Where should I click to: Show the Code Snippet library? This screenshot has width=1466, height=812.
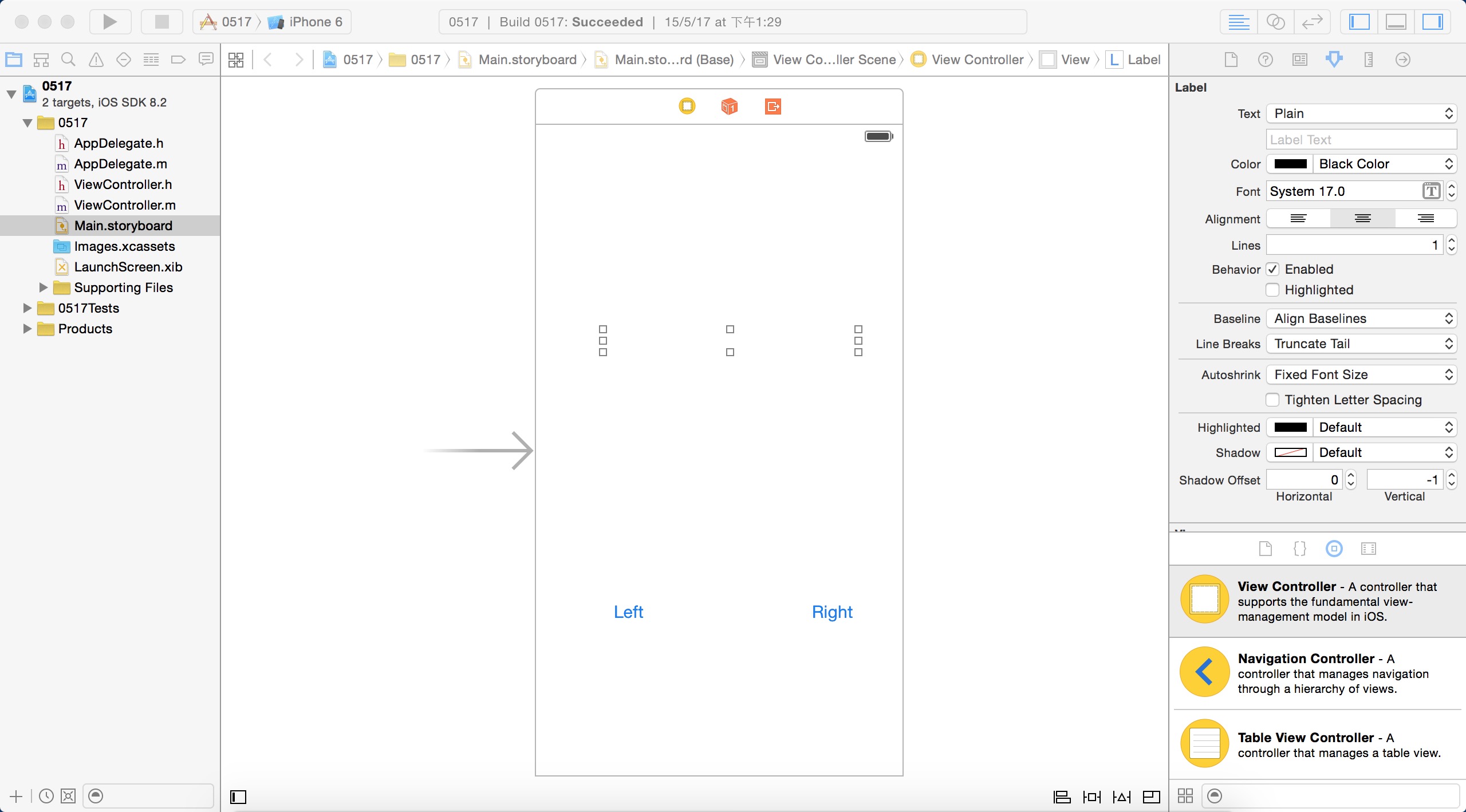pos(1300,549)
